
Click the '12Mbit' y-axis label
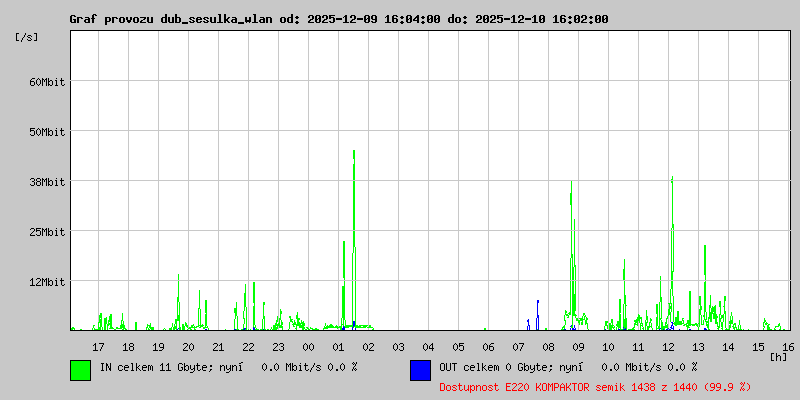(x=47, y=282)
